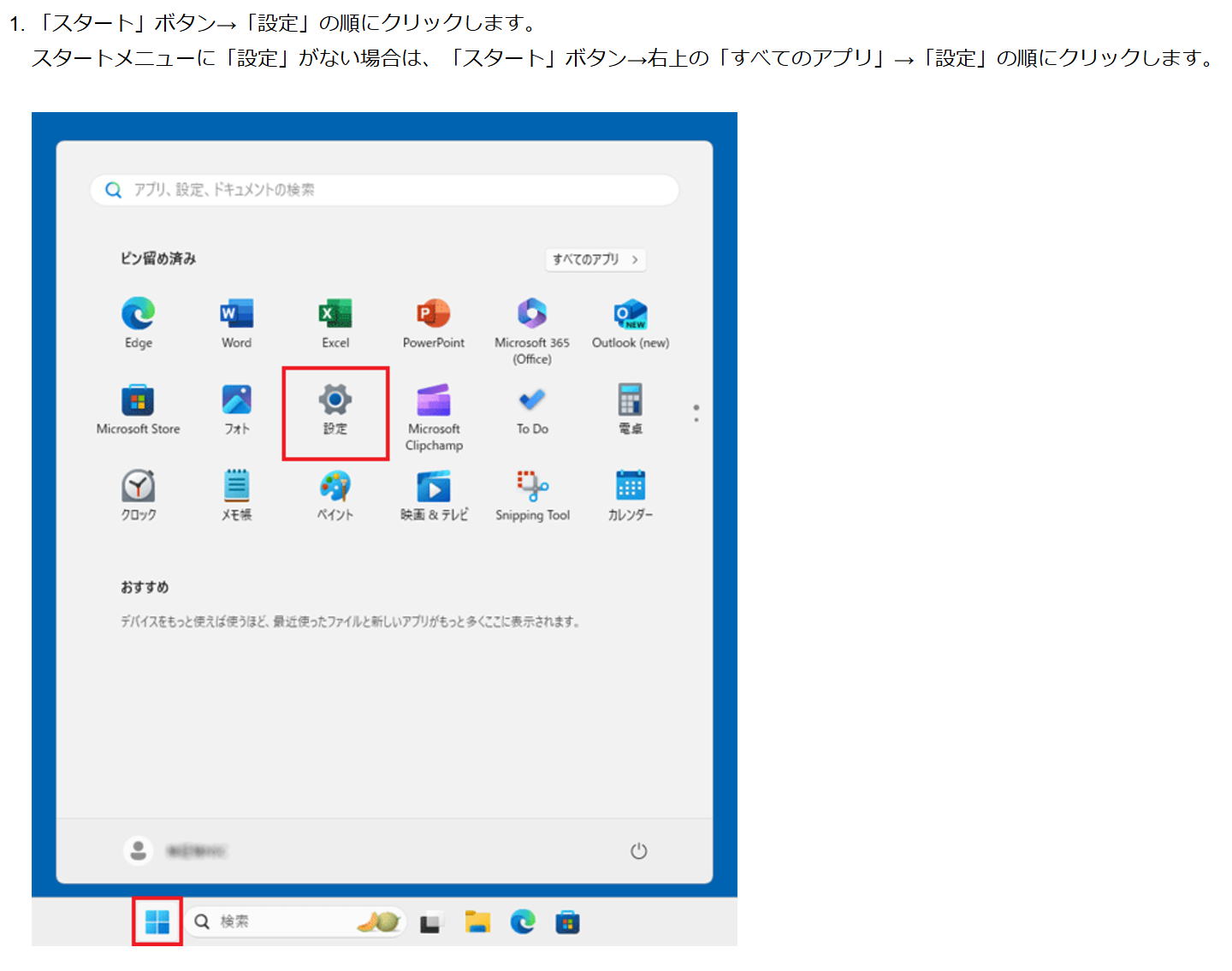Open Task View on the taskbar
1232x971 pixels.
(x=430, y=922)
